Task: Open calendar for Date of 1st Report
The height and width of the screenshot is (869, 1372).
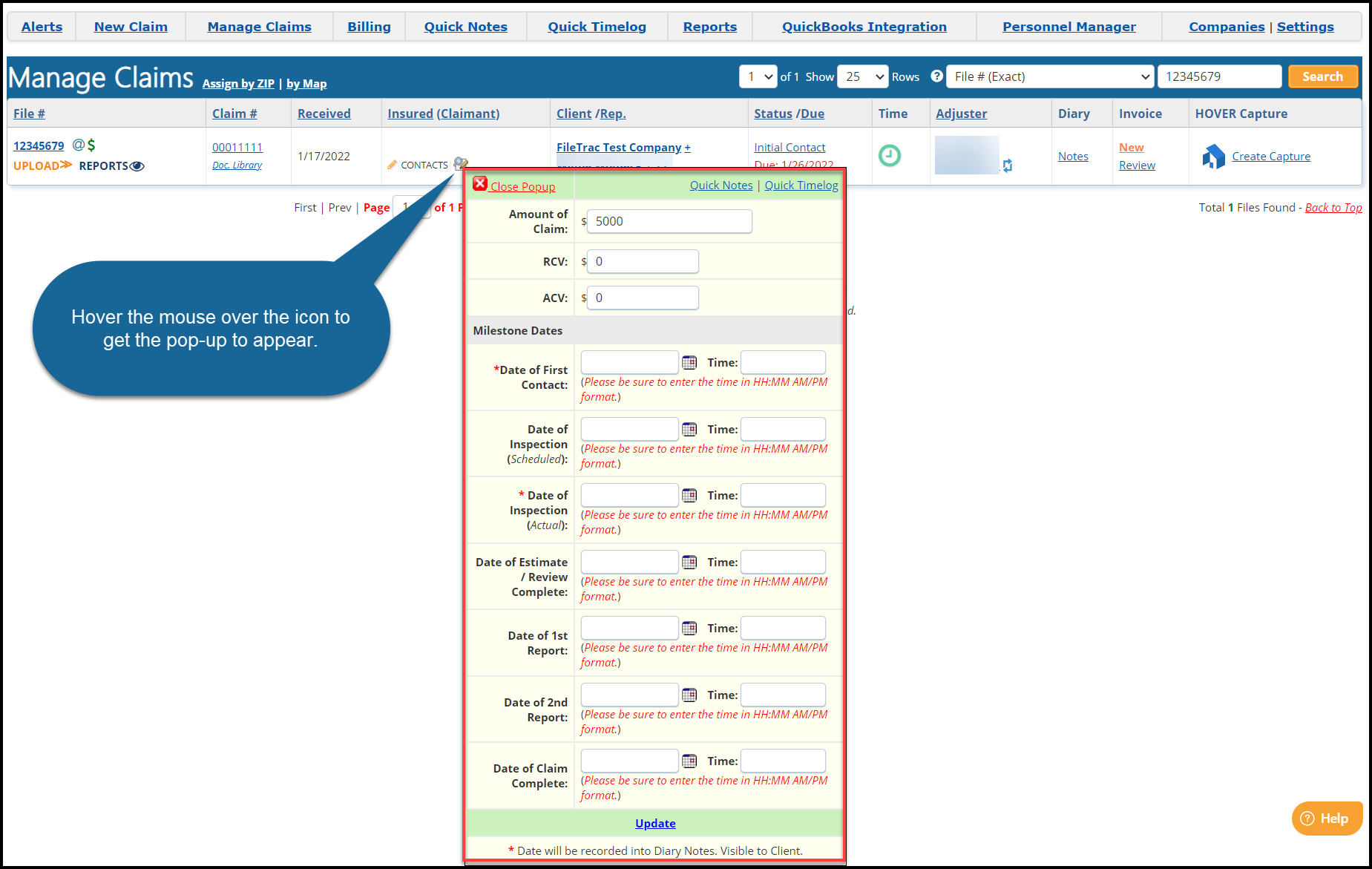Action: (x=689, y=628)
